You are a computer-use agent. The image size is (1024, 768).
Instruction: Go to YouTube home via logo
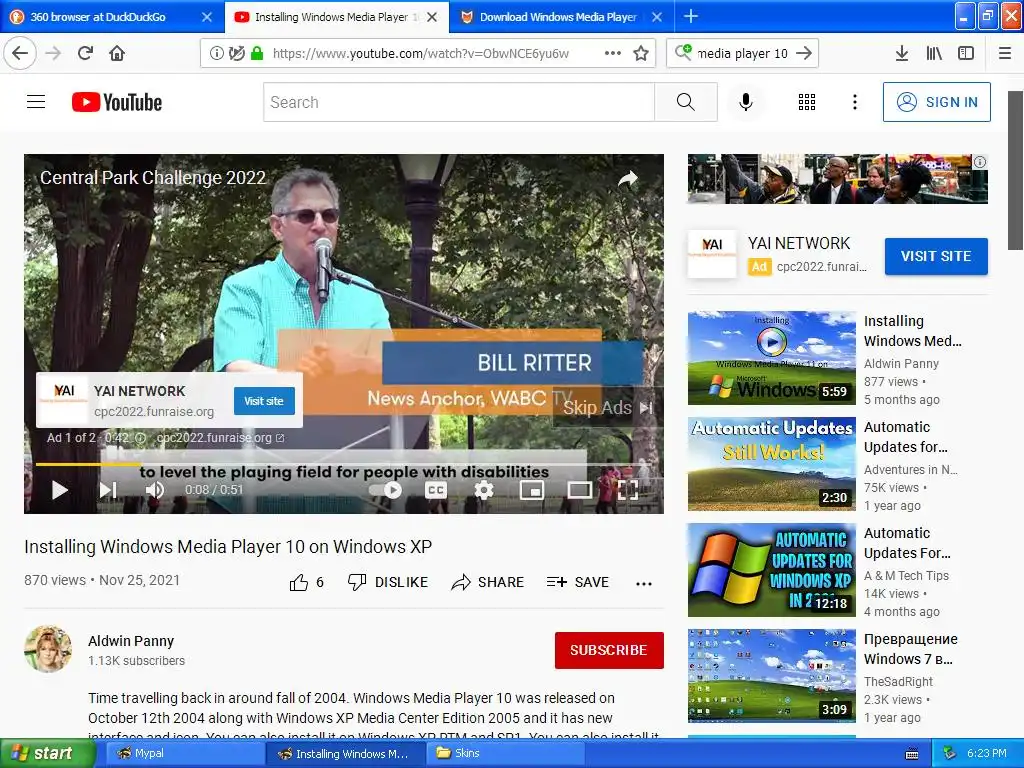pos(117,102)
